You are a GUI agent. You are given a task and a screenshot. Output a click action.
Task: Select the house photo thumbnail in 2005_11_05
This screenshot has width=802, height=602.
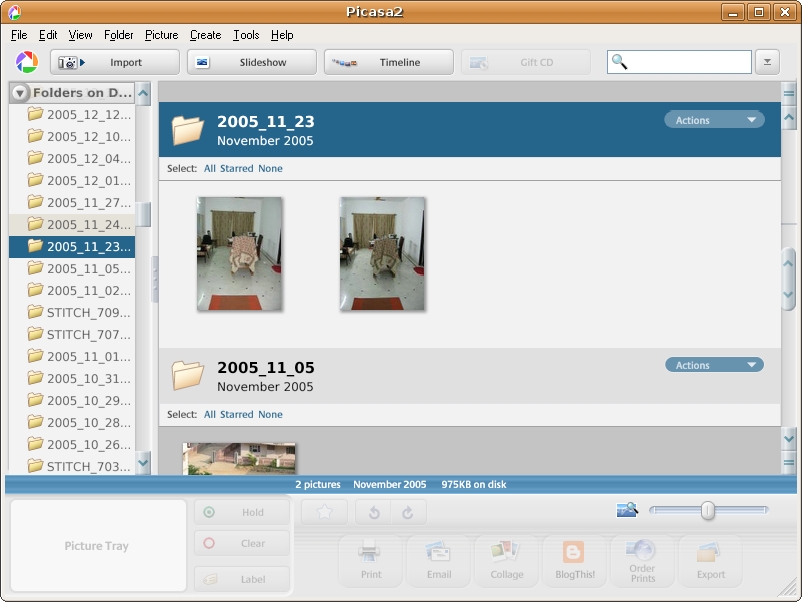pos(239,459)
